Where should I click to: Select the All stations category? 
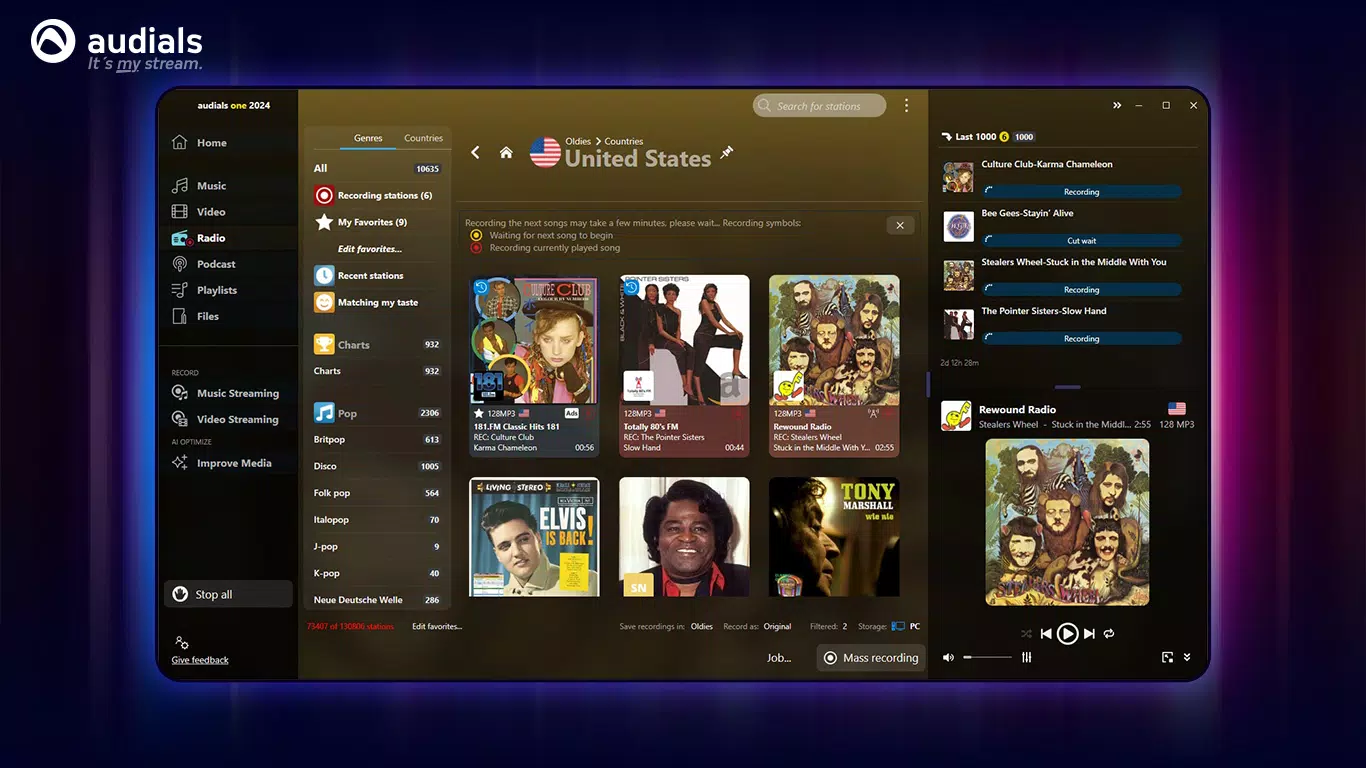(x=377, y=168)
